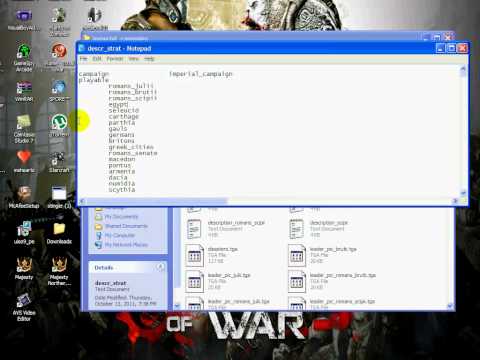The height and width of the screenshot is (360, 480).
Task: Click the 'pontus' line in Notepad
Action: tap(120, 165)
